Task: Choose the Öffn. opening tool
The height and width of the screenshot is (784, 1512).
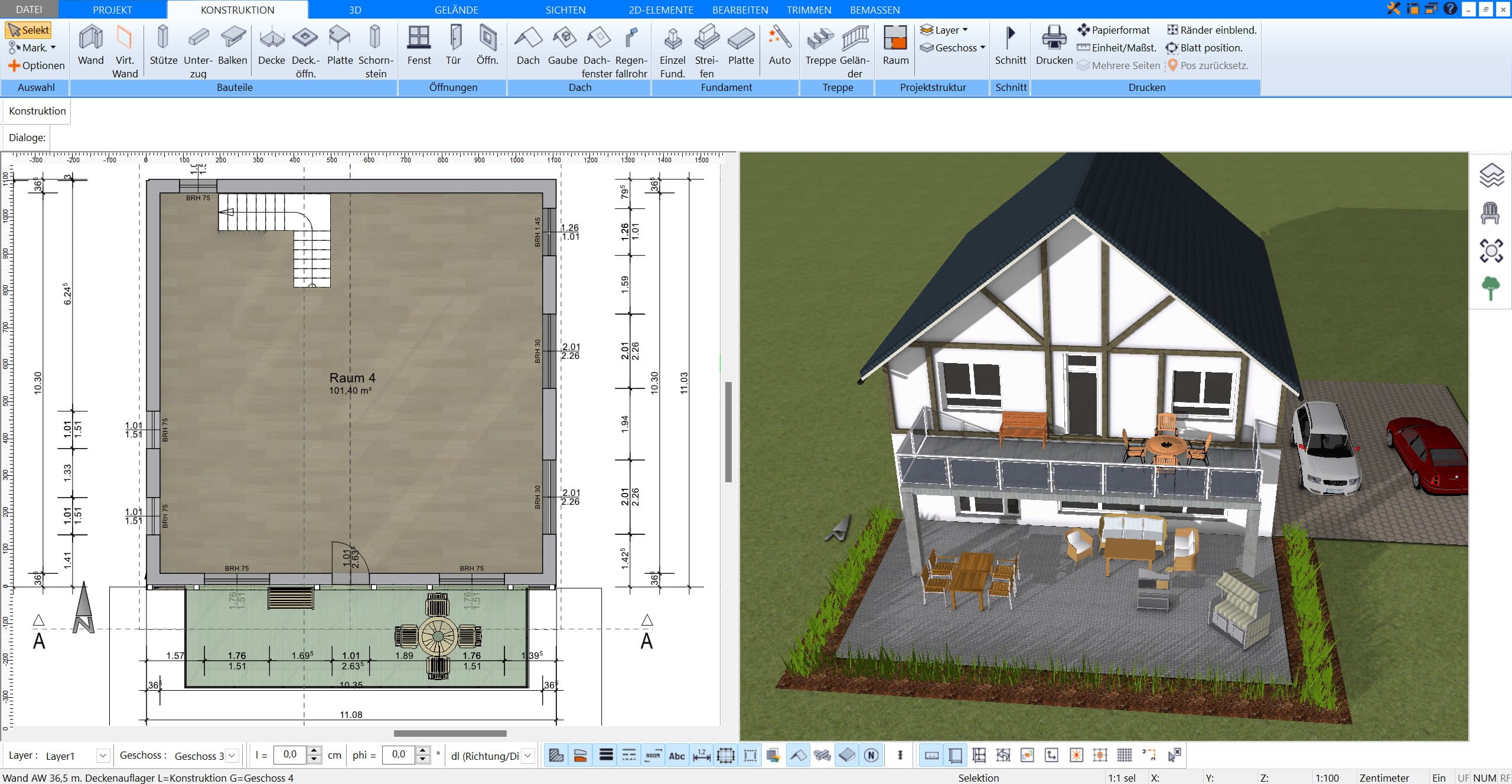Action: pyautogui.click(x=487, y=45)
